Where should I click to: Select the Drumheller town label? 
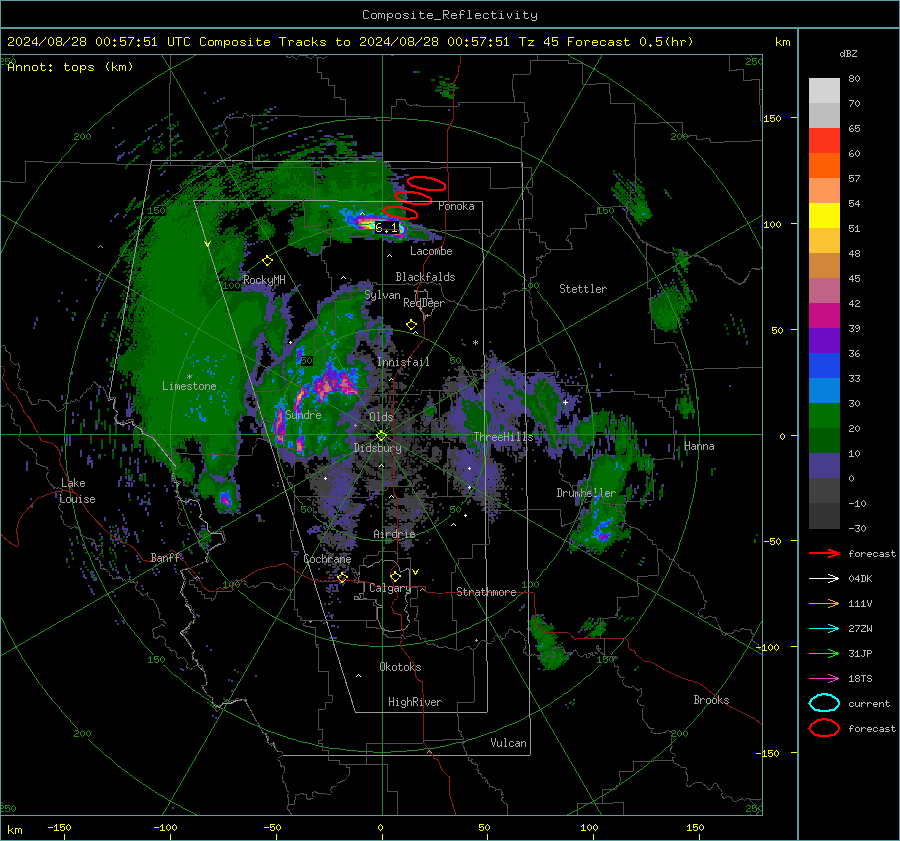tap(586, 493)
